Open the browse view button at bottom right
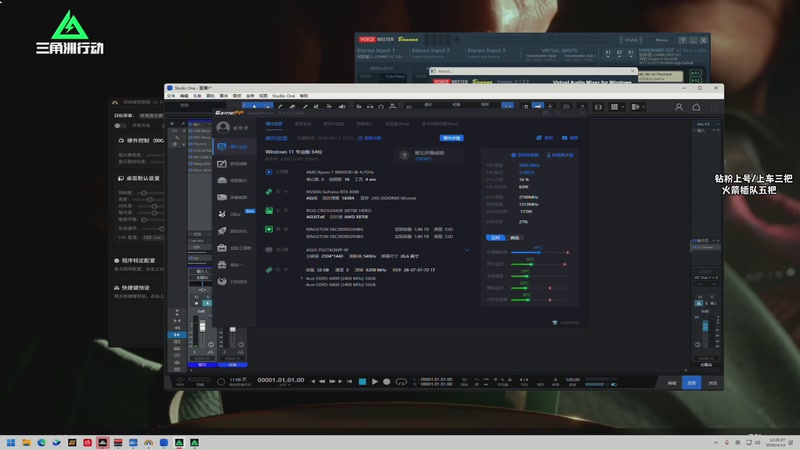800x450 pixels. [713, 383]
